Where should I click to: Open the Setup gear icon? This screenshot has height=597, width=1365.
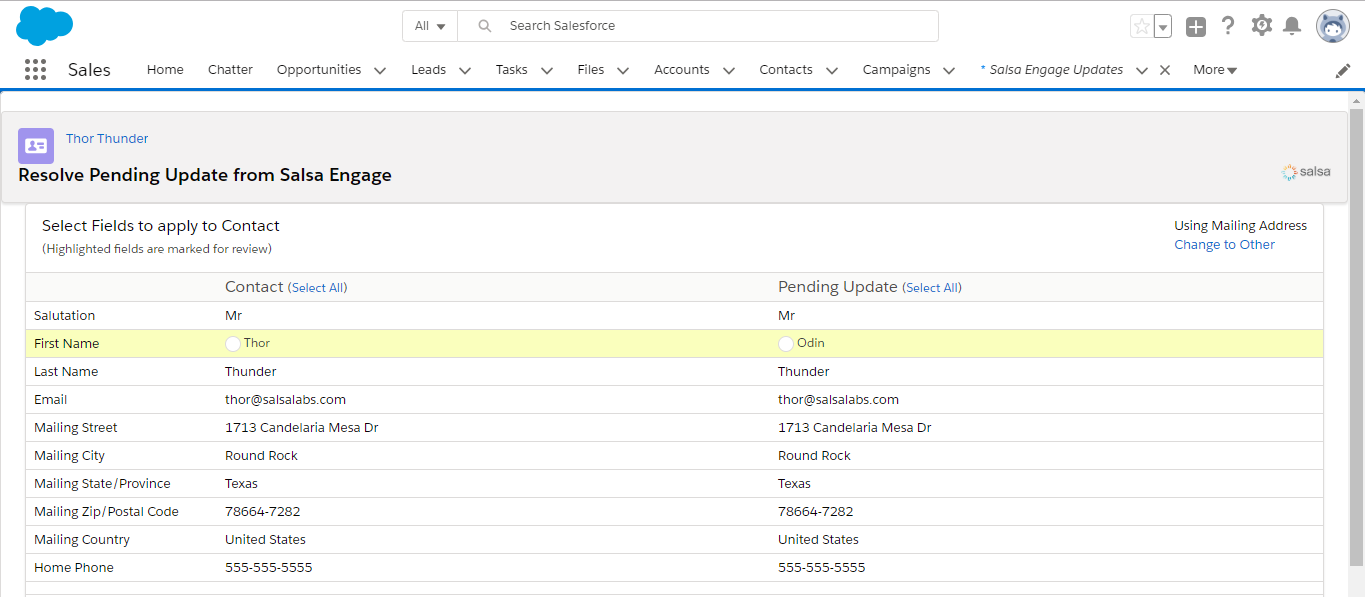tap(1261, 26)
